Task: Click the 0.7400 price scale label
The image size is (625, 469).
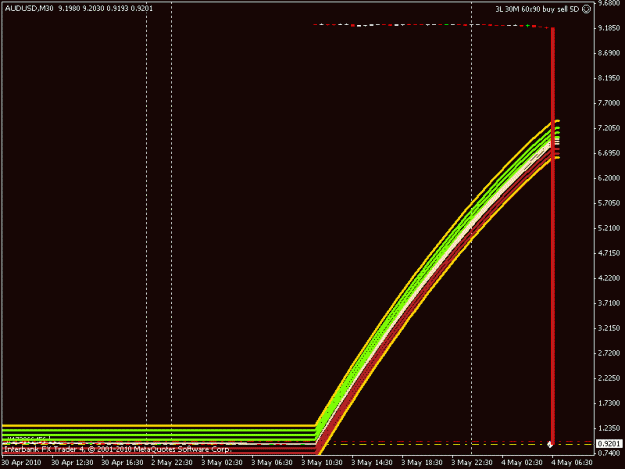Action: 609,453
